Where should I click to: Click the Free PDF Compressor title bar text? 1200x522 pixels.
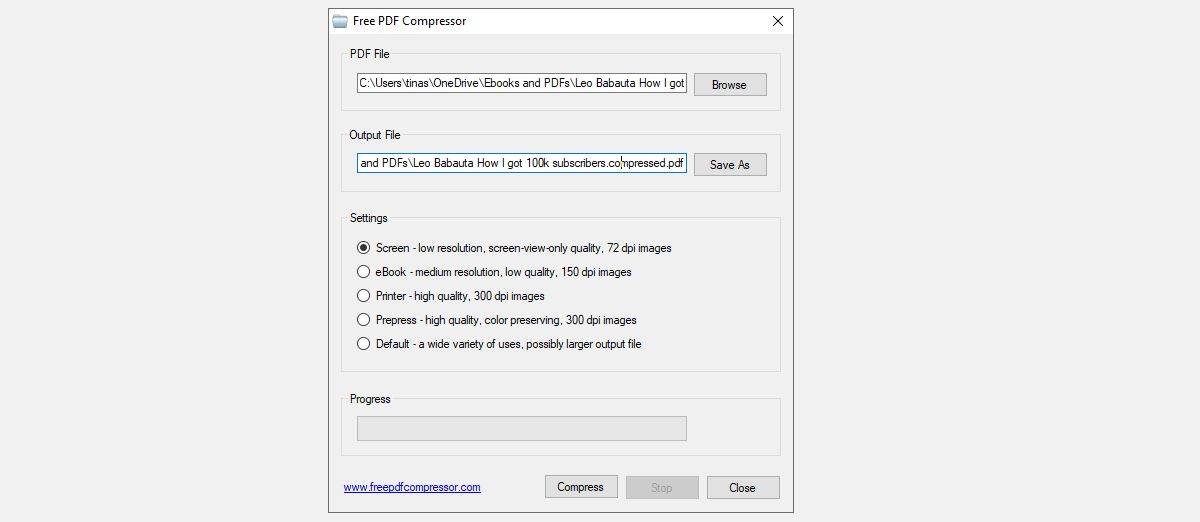pos(409,21)
